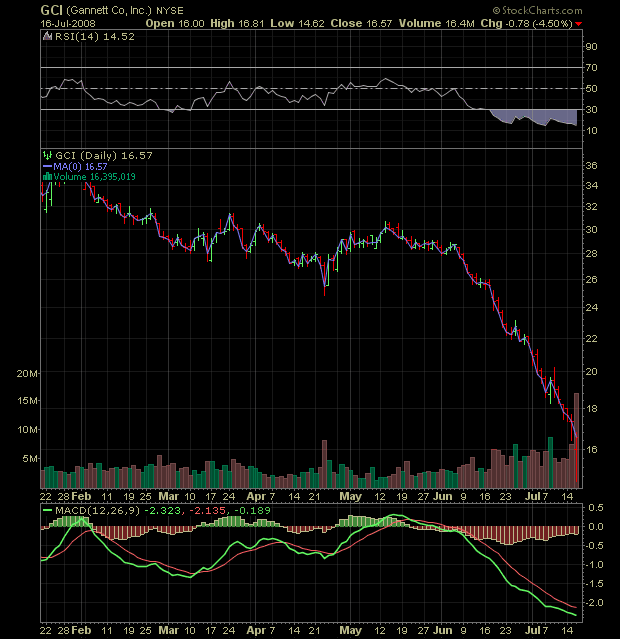
Task: Click the 24 price axis label
Action: click(591, 307)
